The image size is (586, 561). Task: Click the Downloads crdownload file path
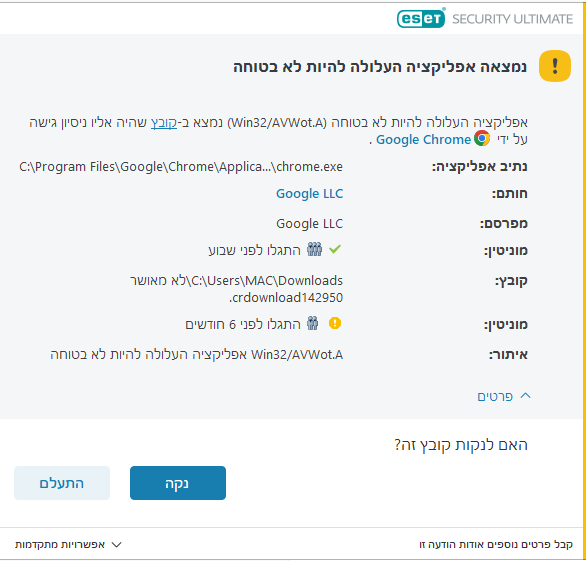236,289
